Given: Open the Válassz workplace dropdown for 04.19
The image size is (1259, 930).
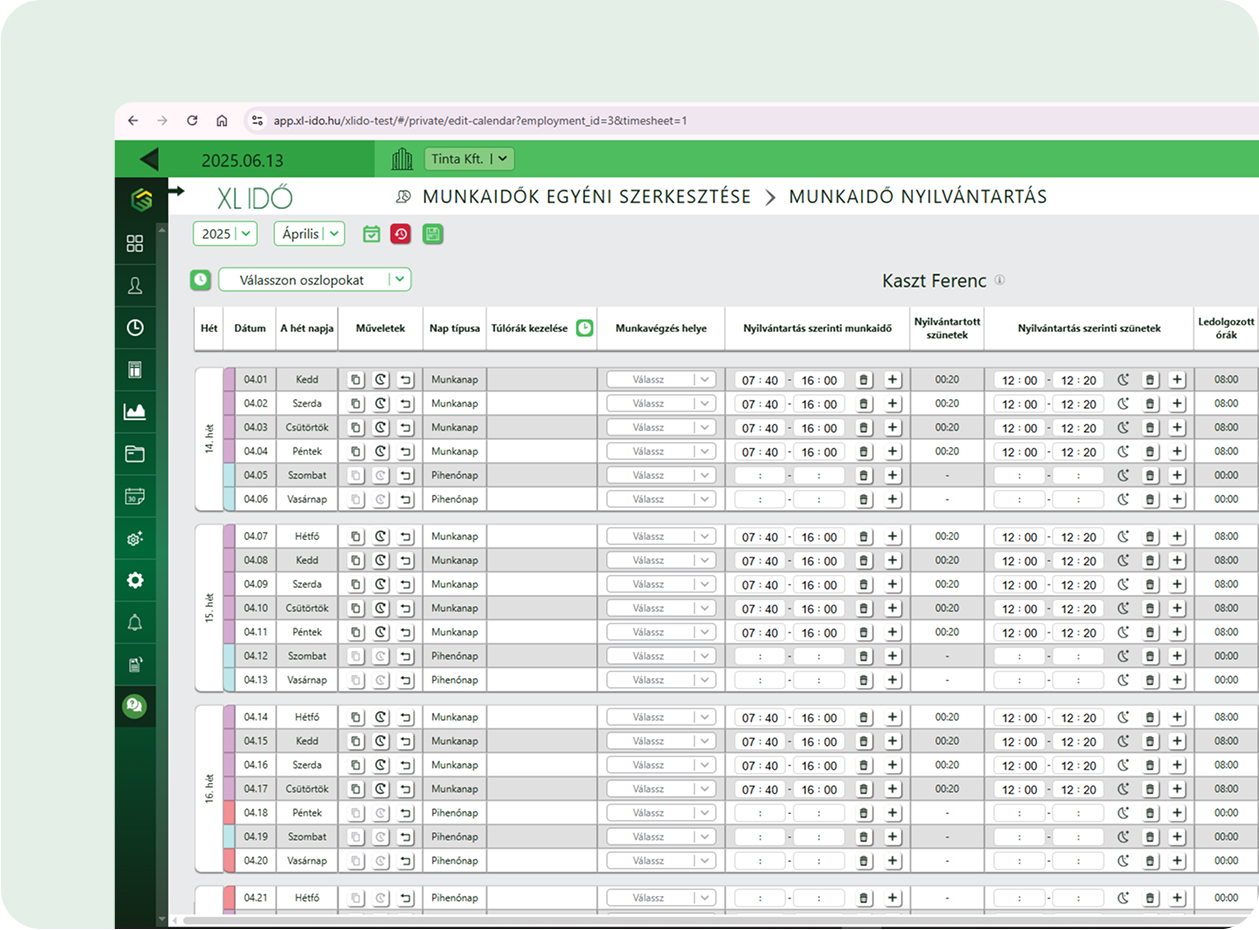Looking at the screenshot, I should (x=661, y=837).
